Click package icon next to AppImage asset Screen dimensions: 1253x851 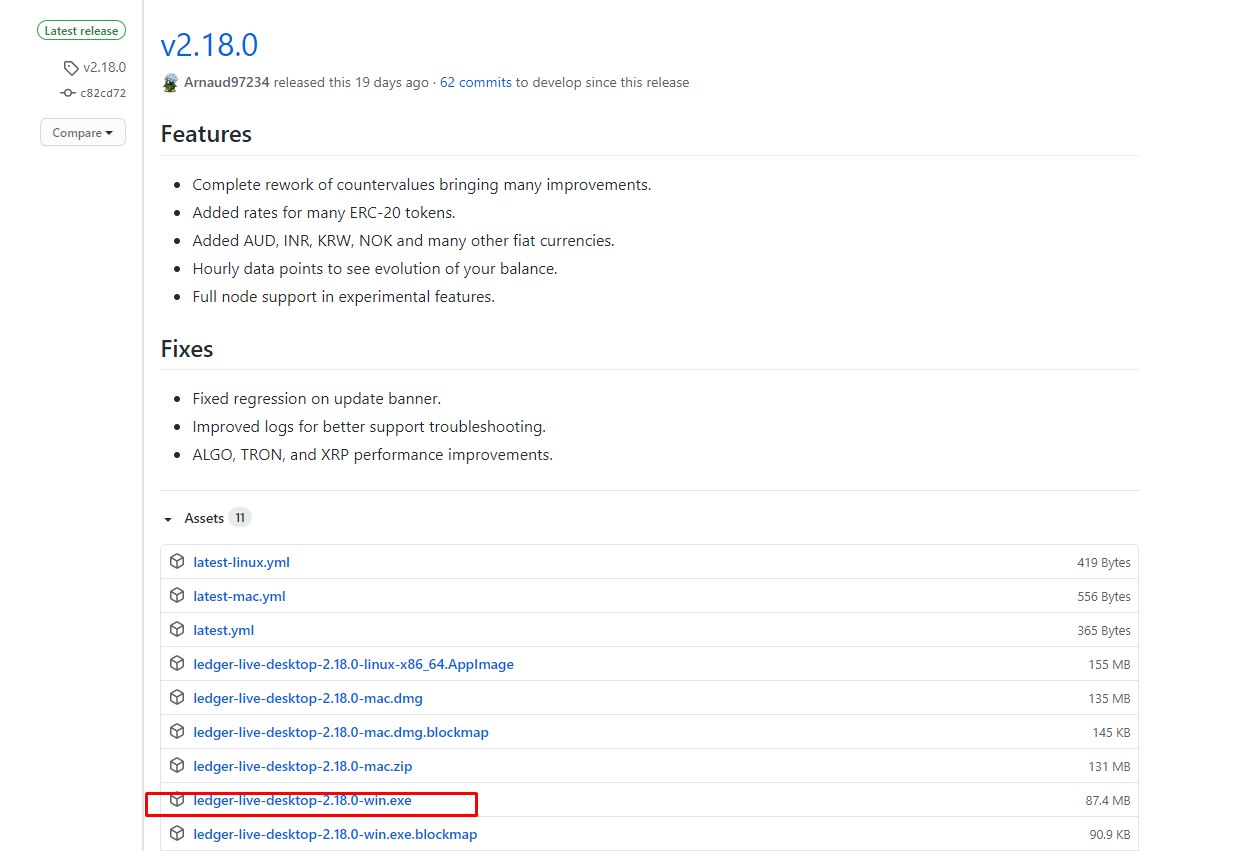(x=177, y=664)
